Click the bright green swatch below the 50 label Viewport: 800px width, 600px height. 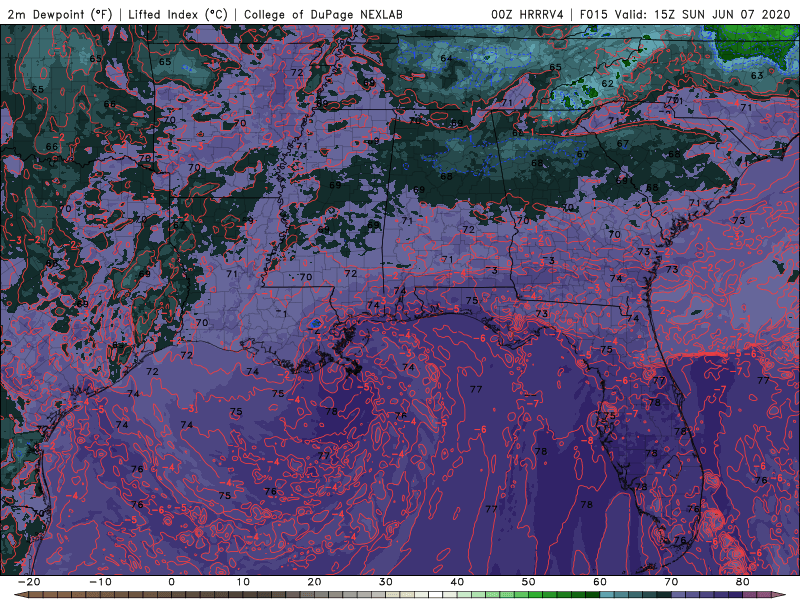point(536,595)
